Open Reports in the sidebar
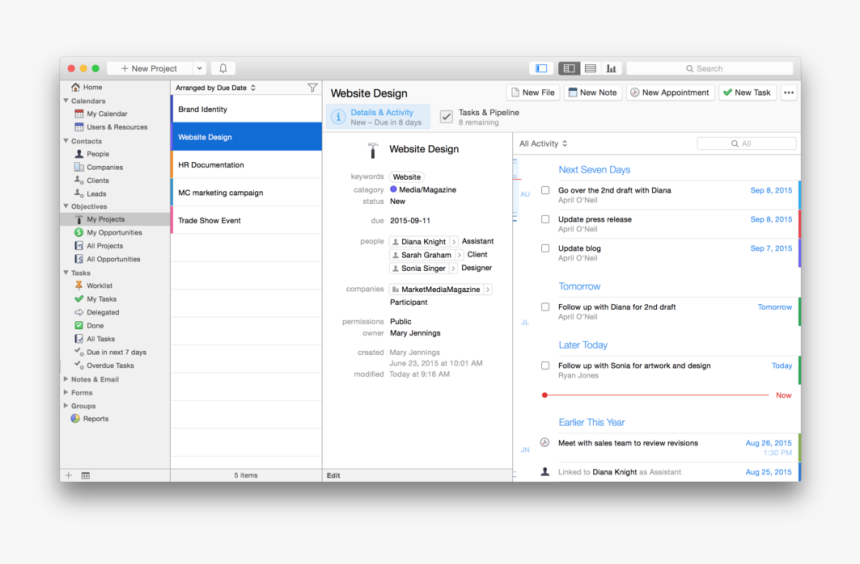 (90, 419)
